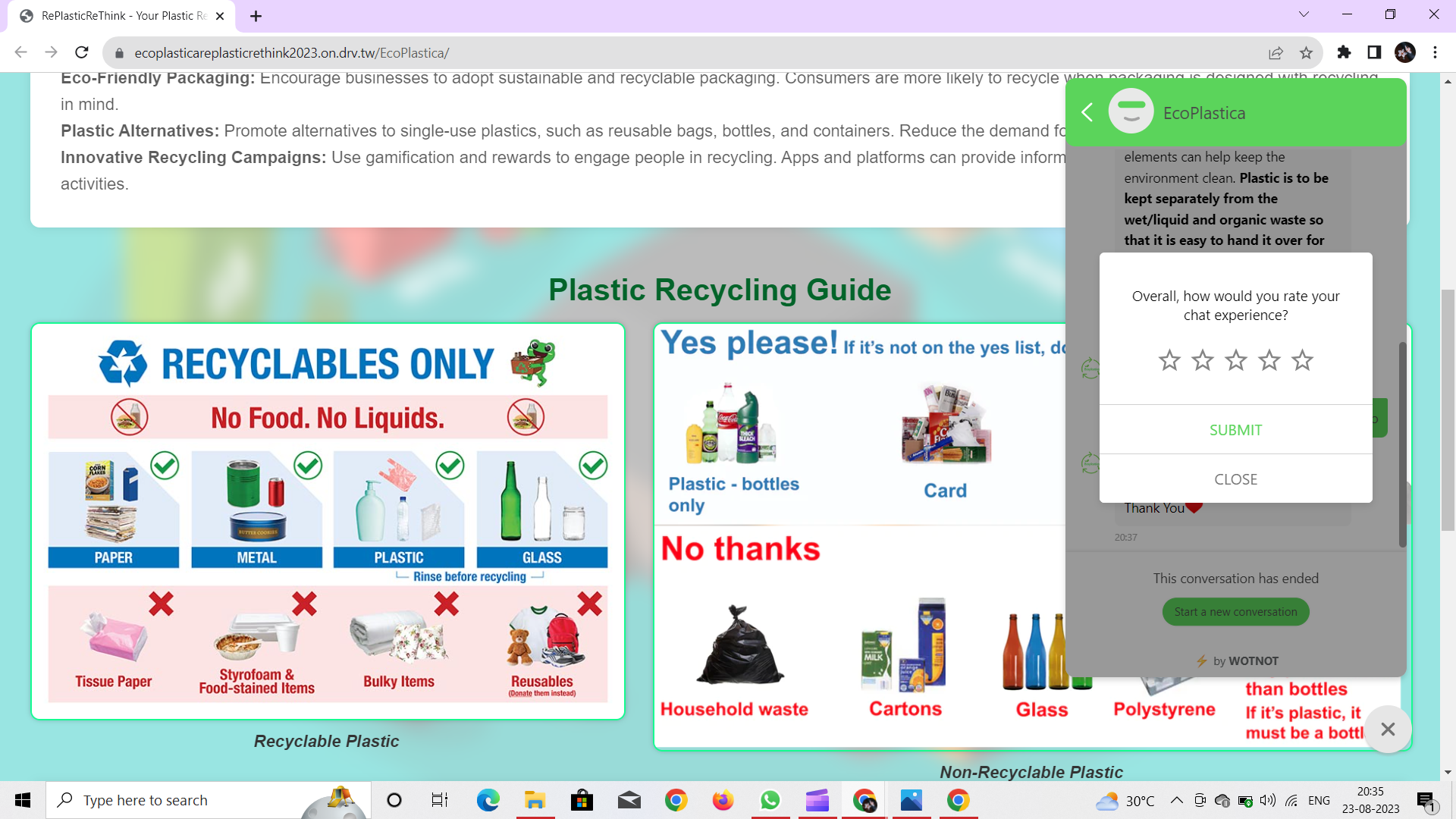Reload the current page
The width and height of the screenshot is (1456, 819).
[x=82, y=52]
